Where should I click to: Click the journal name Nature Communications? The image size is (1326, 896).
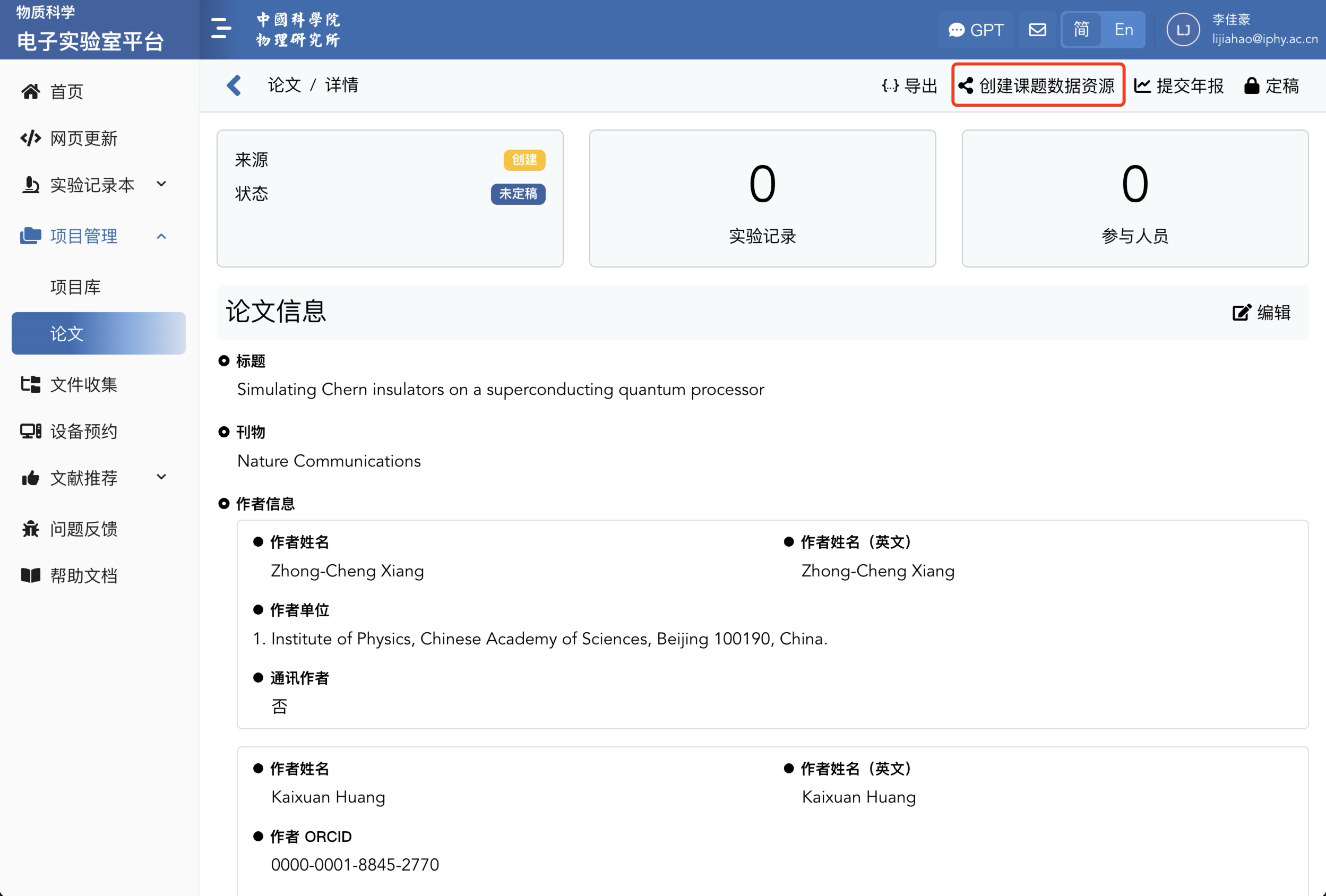tap(329, 461)
